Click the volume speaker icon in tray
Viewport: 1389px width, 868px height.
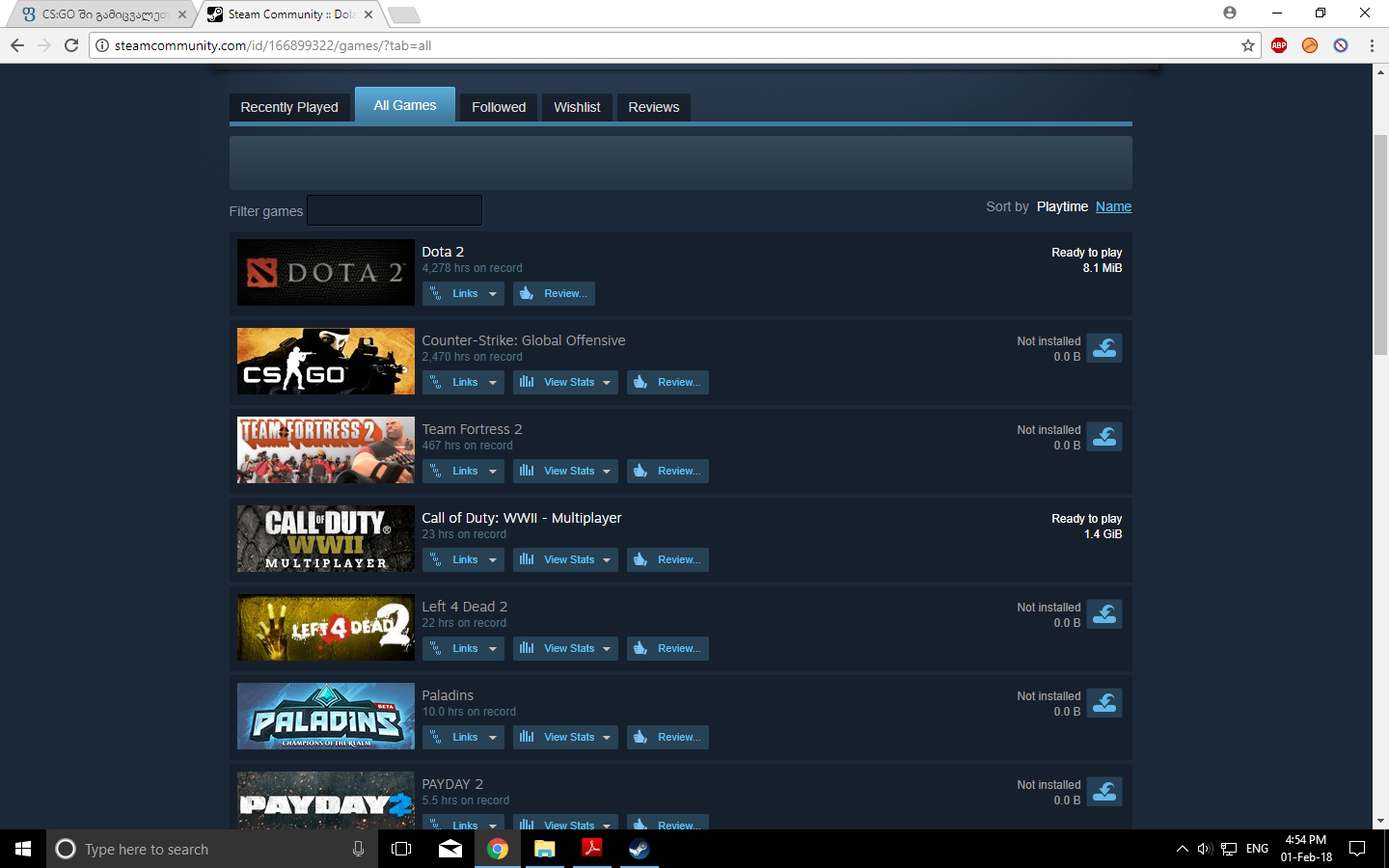[x=1205, y=849]
